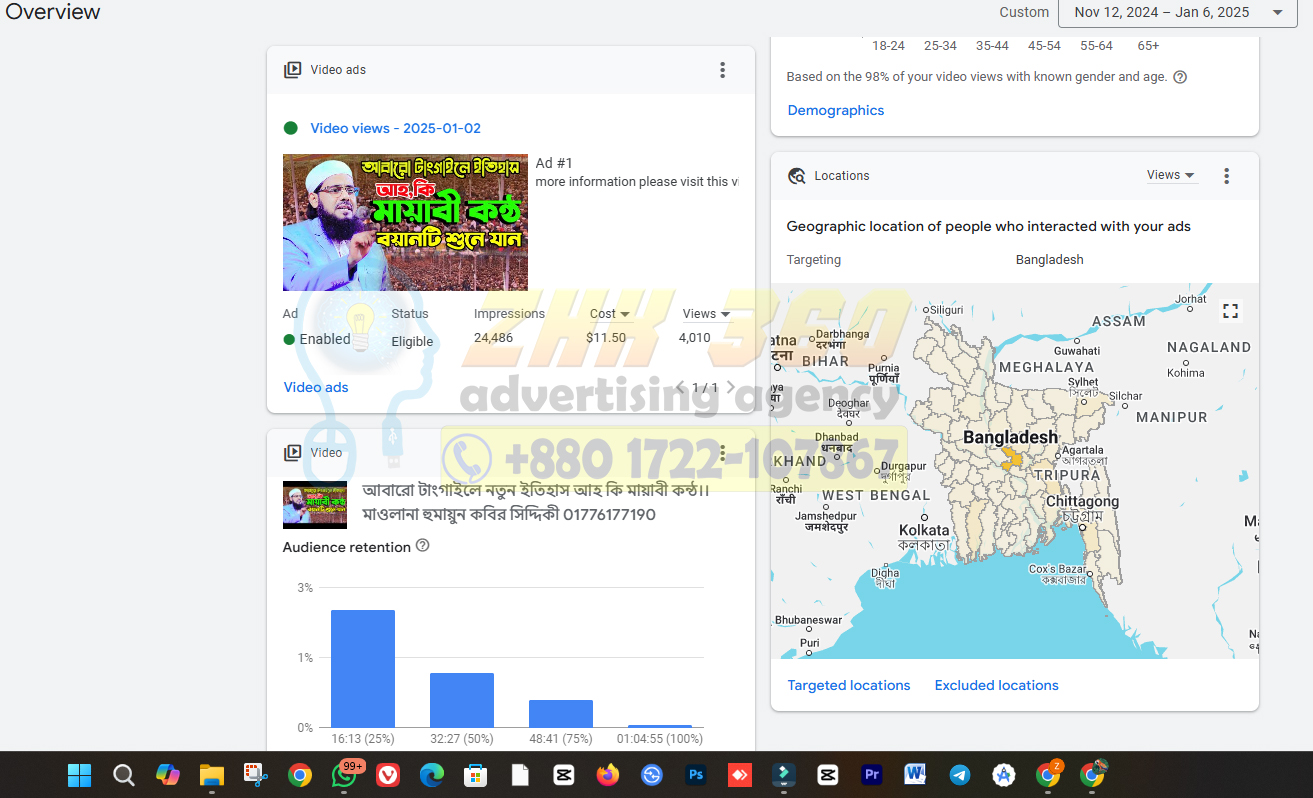Open Microsoft Word from taskbar
The height and width of the screenshot is (798, 1313).
click(915, 775)
